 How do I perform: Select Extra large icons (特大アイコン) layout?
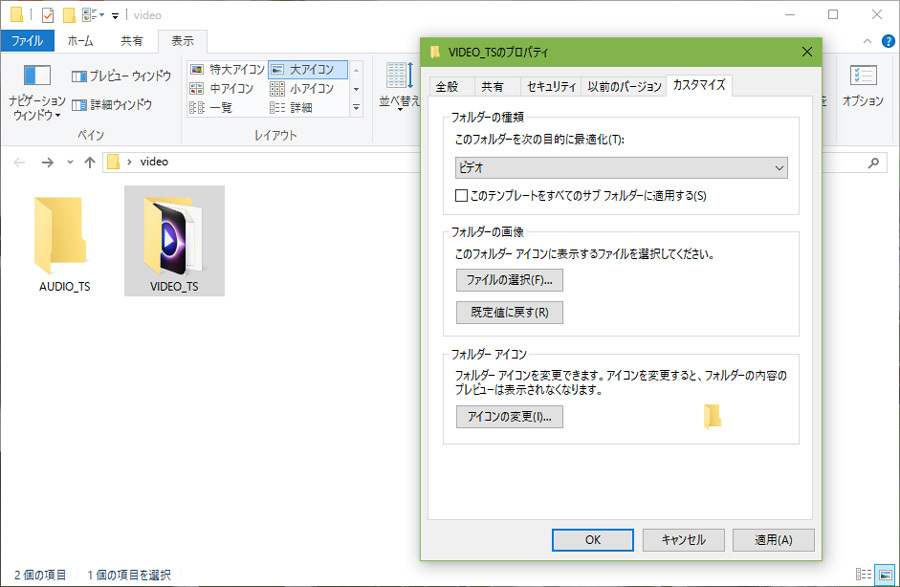point(226,70)
